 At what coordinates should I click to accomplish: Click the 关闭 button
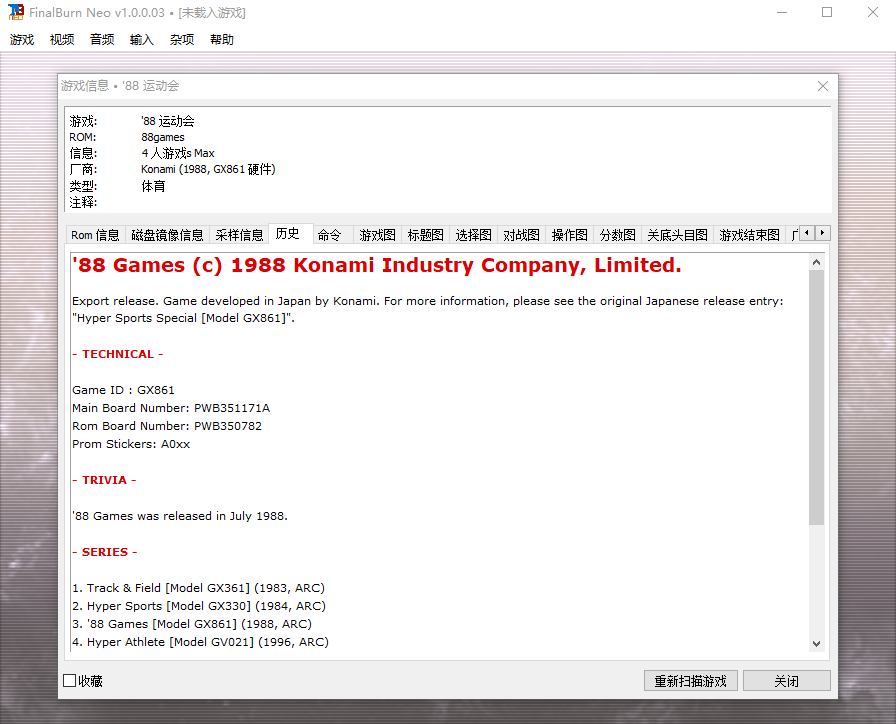tap(786, 681)
